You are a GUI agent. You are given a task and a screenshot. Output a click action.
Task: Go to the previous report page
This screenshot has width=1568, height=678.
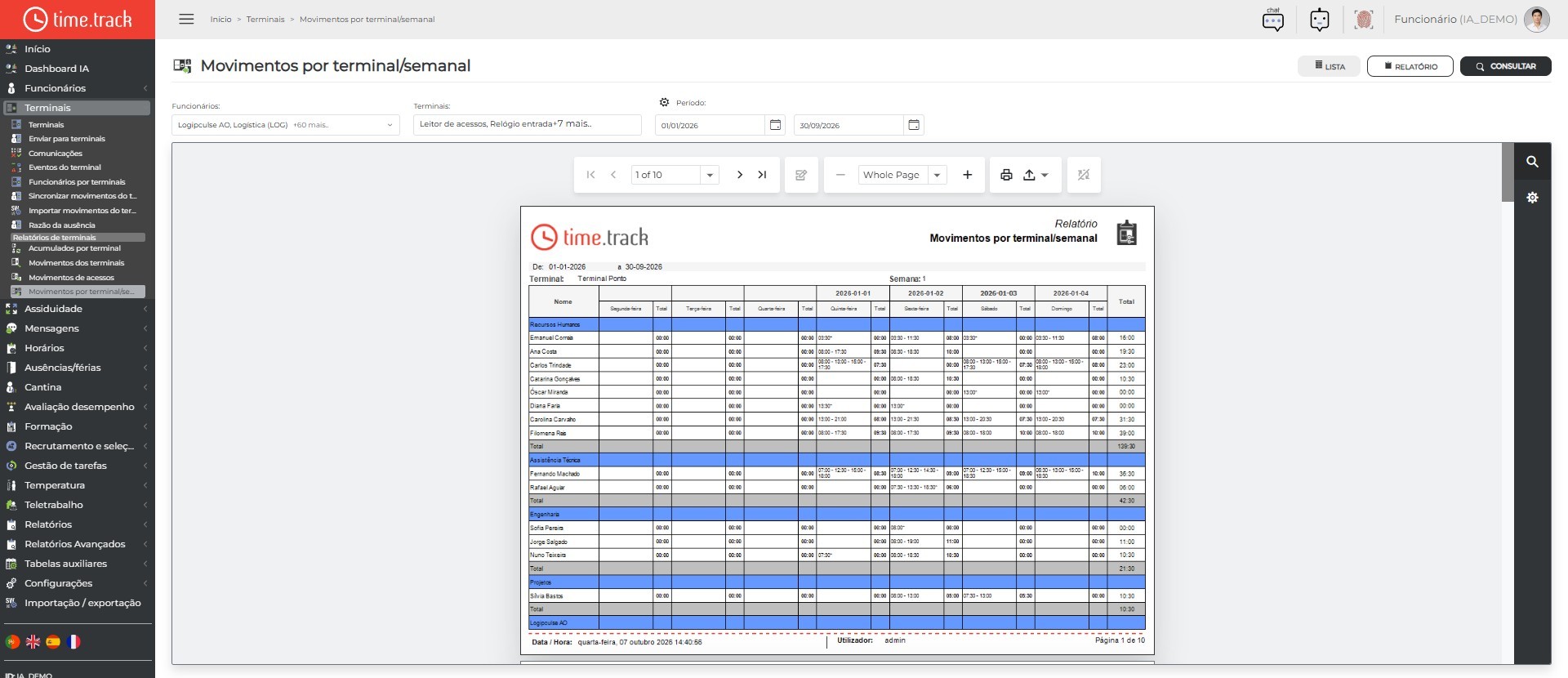coord(612,175)
